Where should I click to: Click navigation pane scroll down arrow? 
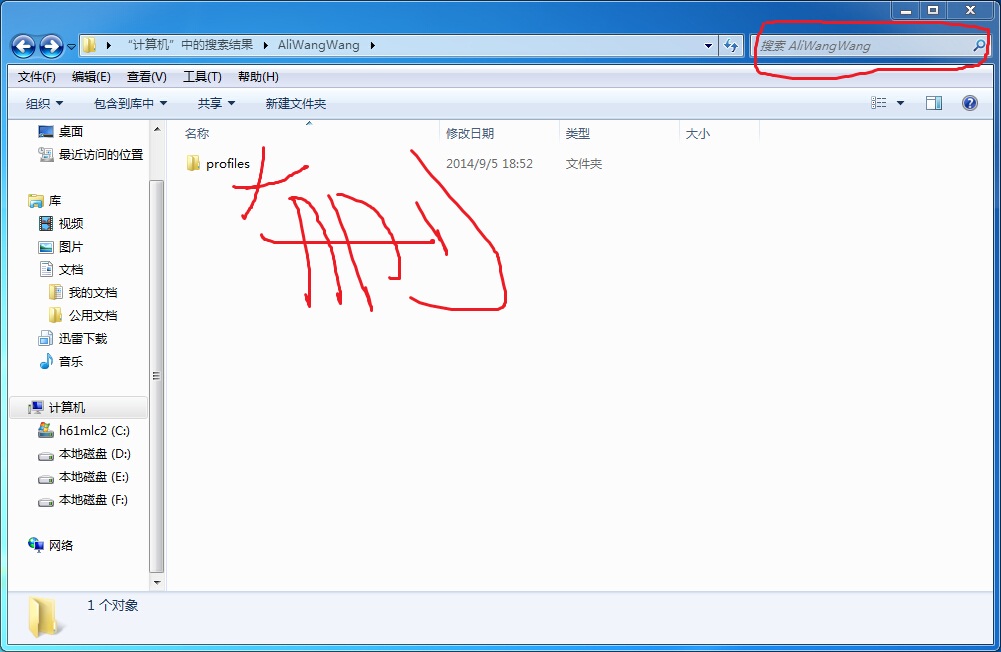pyautogui.click(x=157, y=582)
